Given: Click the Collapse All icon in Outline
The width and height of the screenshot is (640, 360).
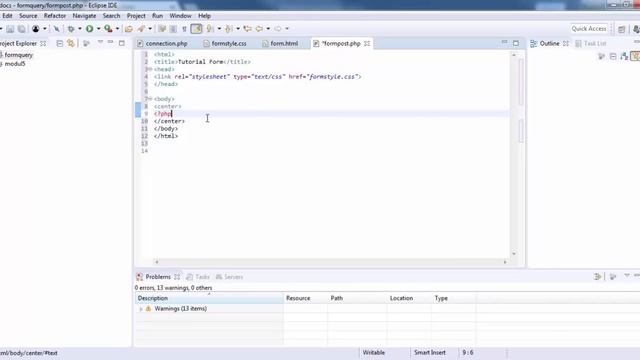Looking at the screenshot, I should (613, 56).
